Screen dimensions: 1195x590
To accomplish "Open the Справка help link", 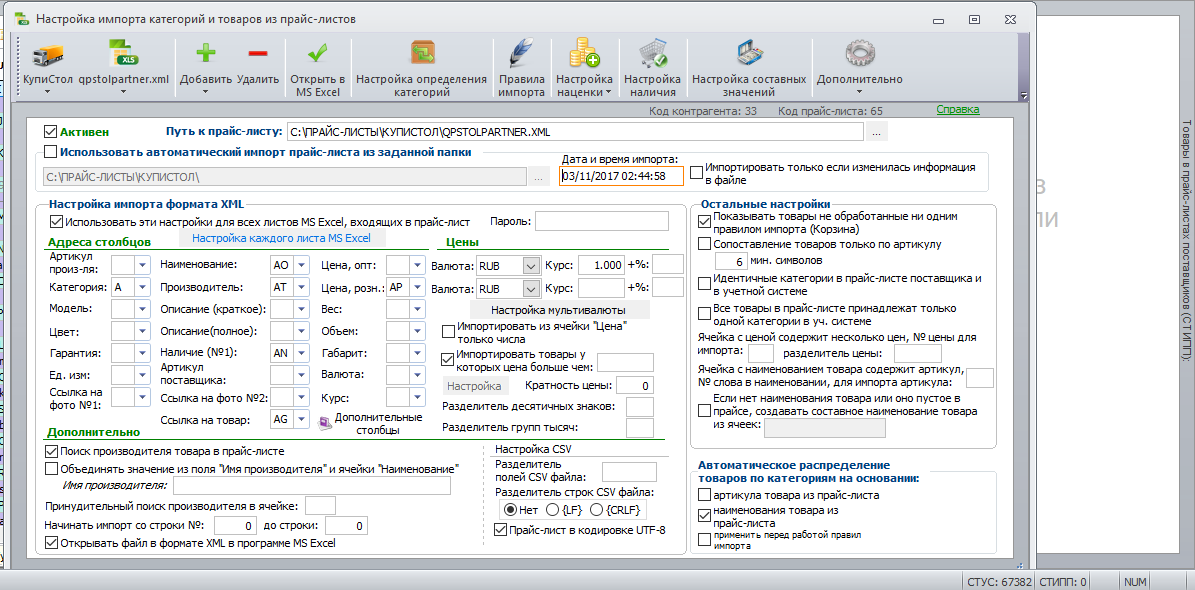I will point(957,110).
